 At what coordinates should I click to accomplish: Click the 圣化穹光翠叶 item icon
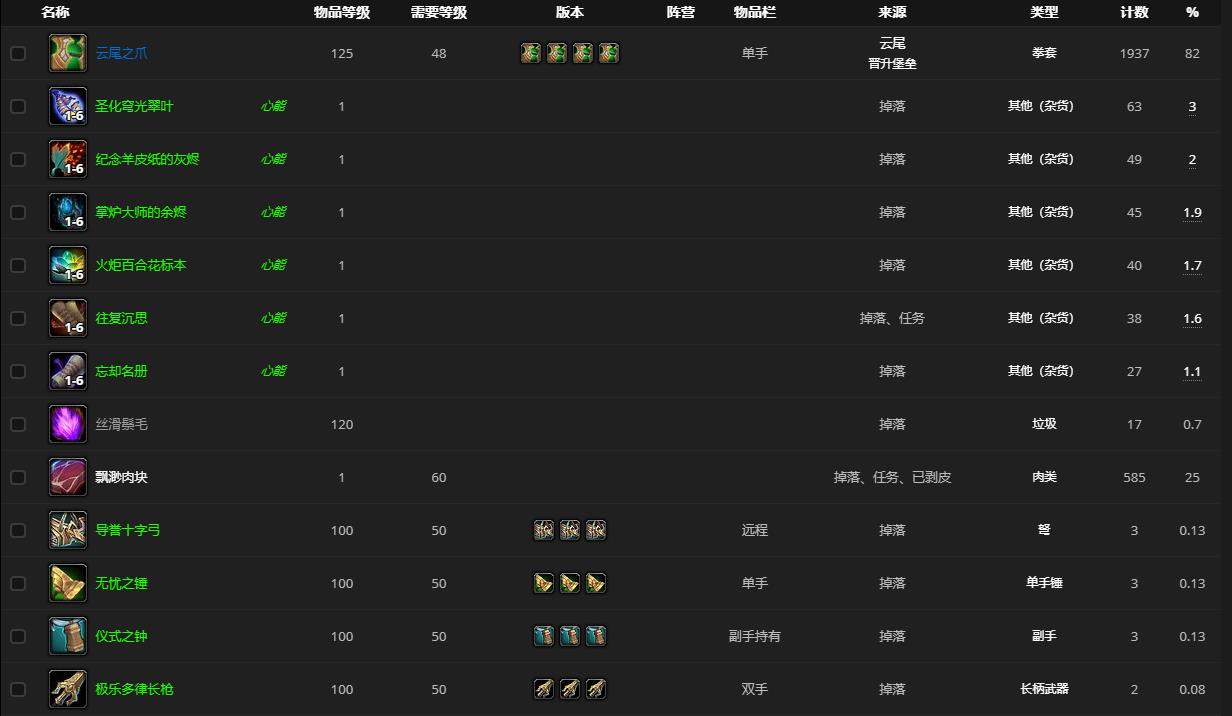coord(67,105)
